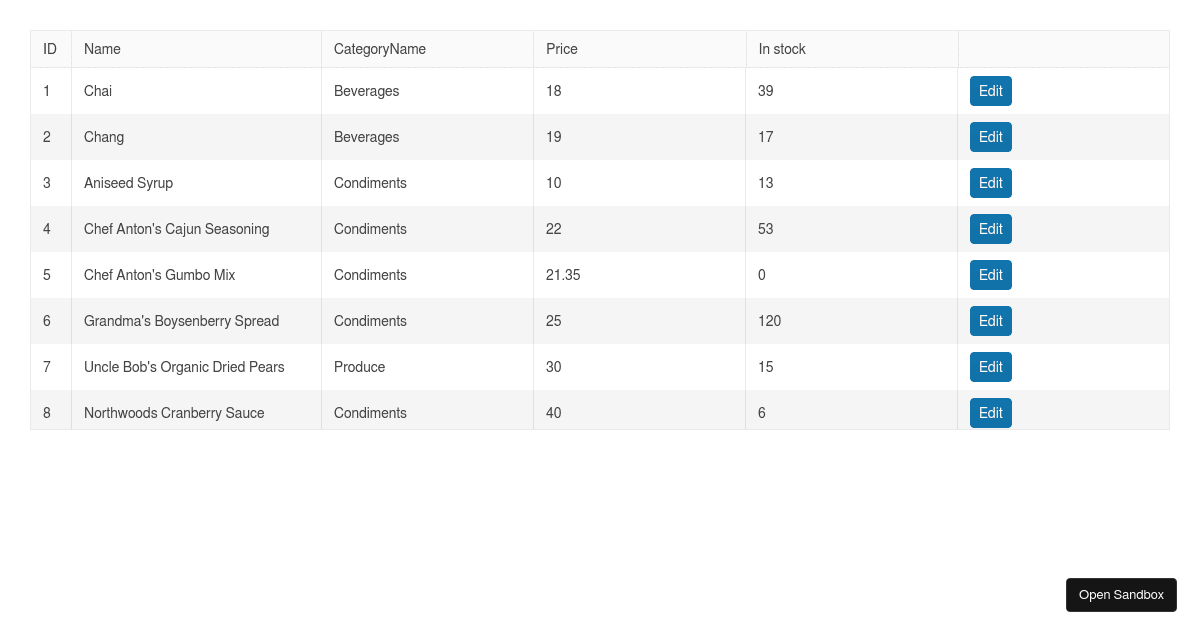This screenshot has height=630, width=1200.
Task: Select the Name column header
Action: (102, 49)
